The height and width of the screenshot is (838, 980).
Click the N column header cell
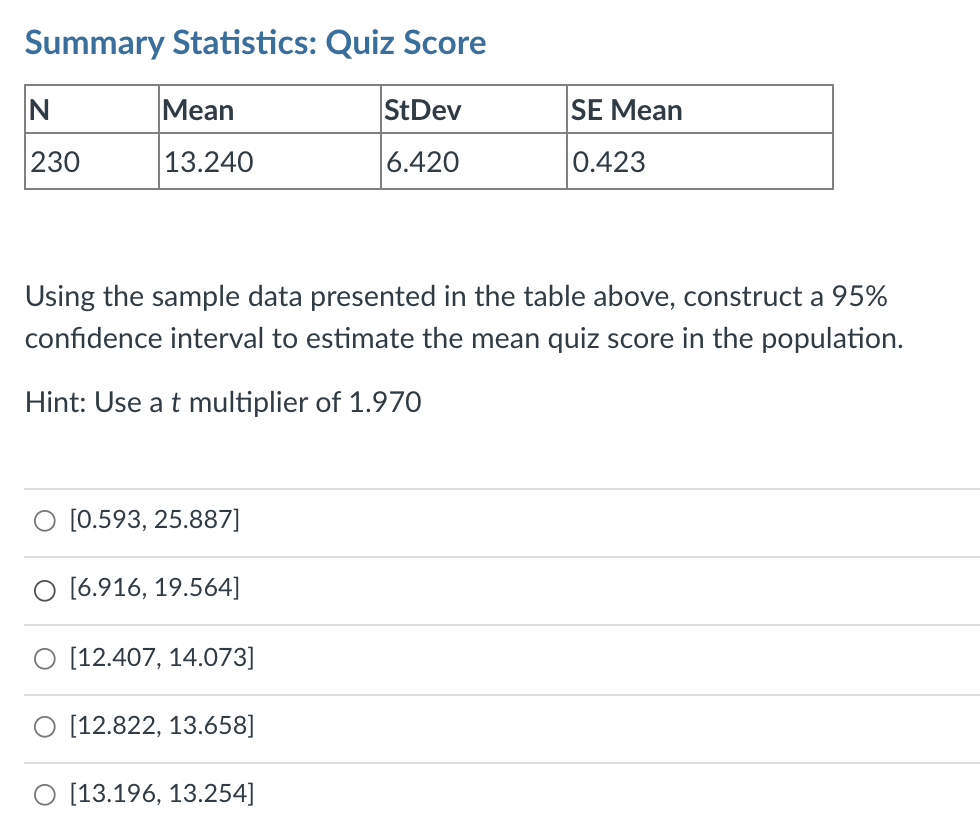point(90,109)
